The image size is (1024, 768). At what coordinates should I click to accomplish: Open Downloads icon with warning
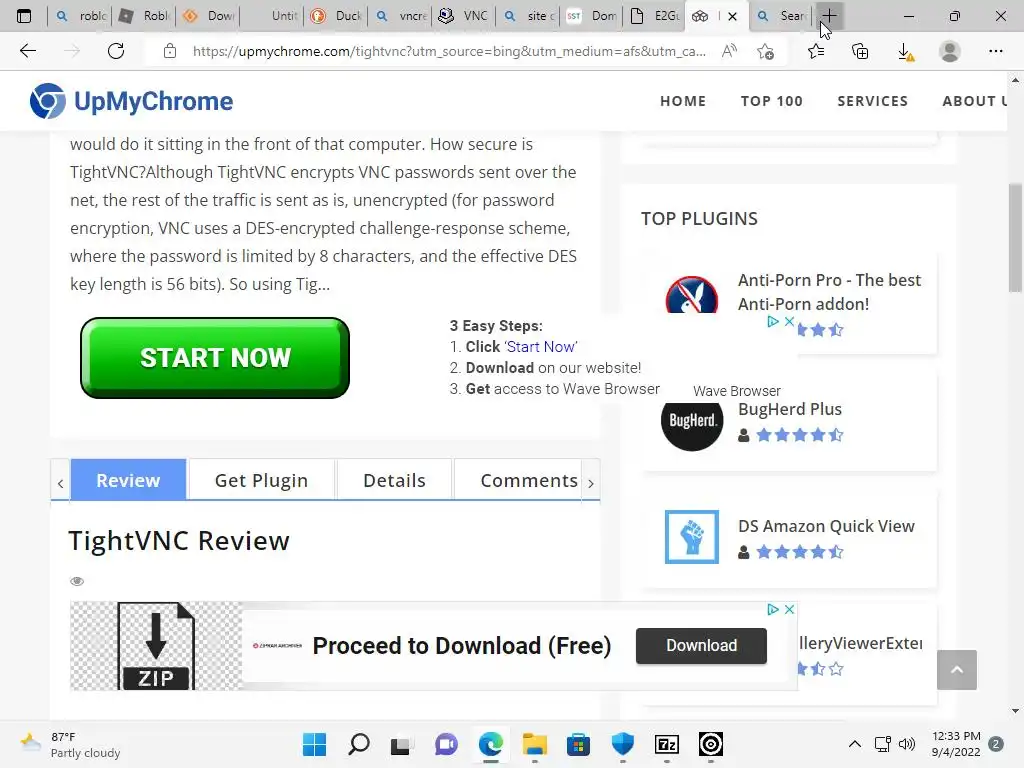tap(905, 52)
